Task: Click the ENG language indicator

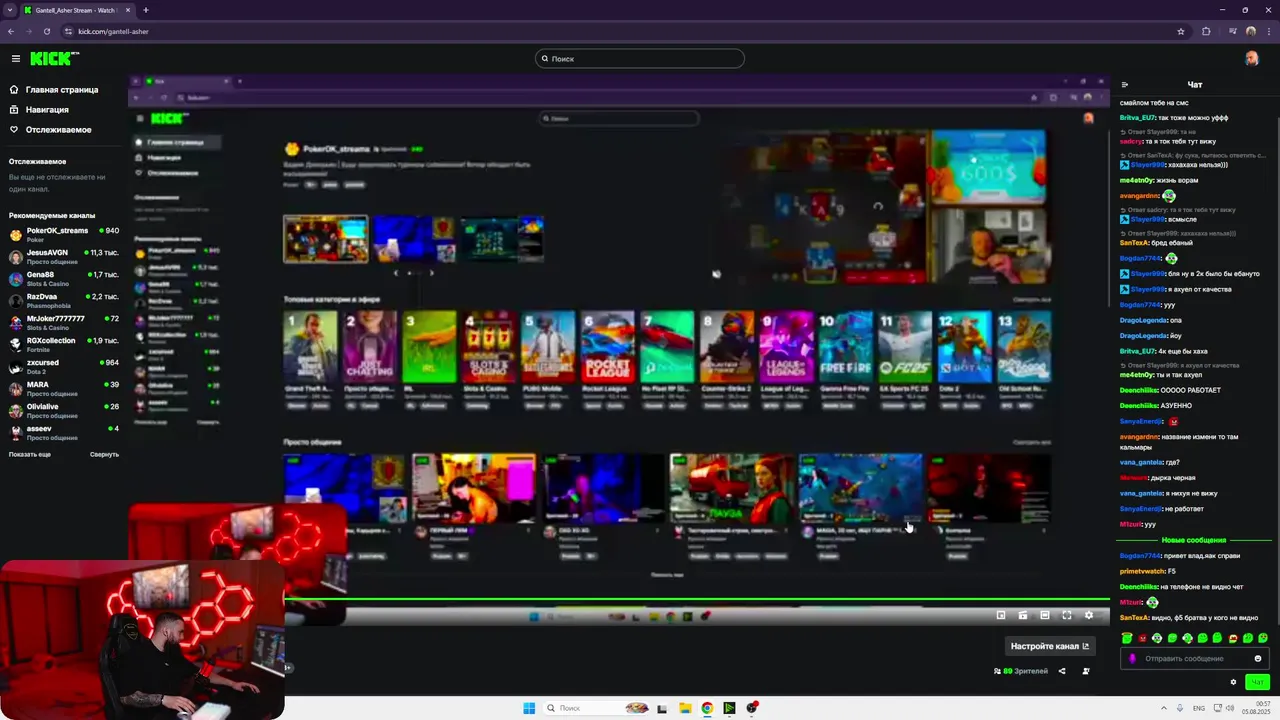Action: pos(1199,708)
